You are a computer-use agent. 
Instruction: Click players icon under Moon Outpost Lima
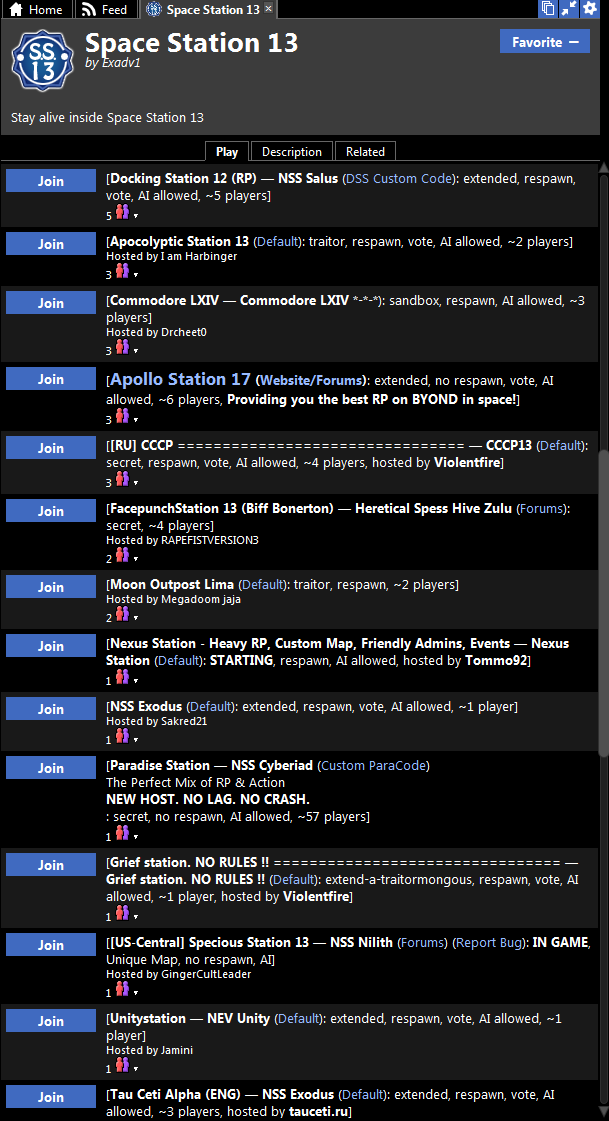click(x=122, y=614)
